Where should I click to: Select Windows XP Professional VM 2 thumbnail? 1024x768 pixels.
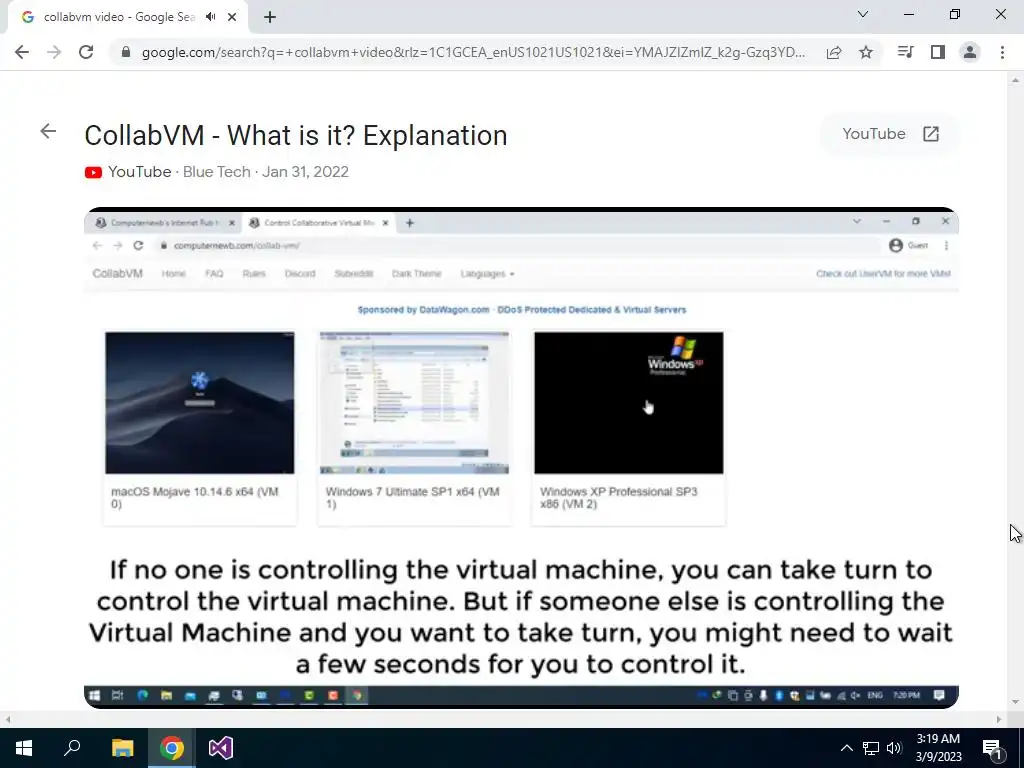click(x=629, y=402)
